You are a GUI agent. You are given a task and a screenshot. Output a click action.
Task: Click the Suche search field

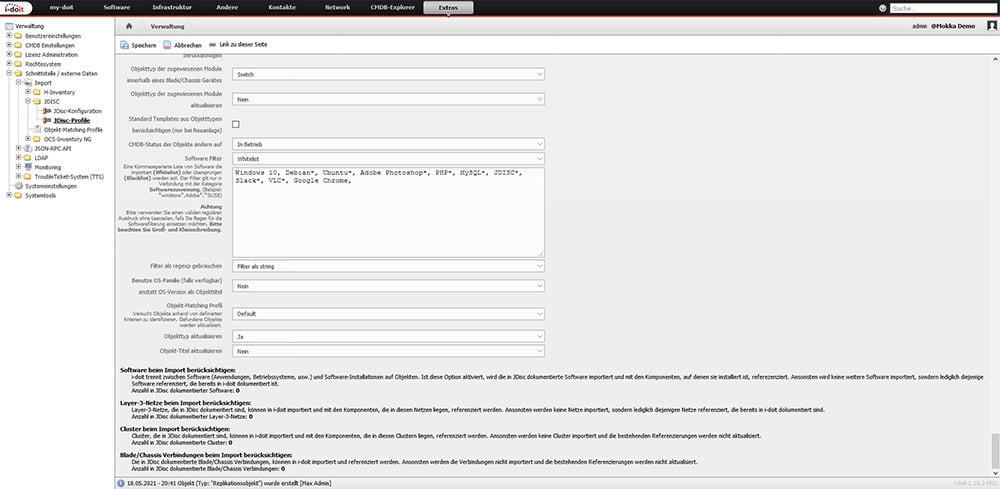pos(943,8)
